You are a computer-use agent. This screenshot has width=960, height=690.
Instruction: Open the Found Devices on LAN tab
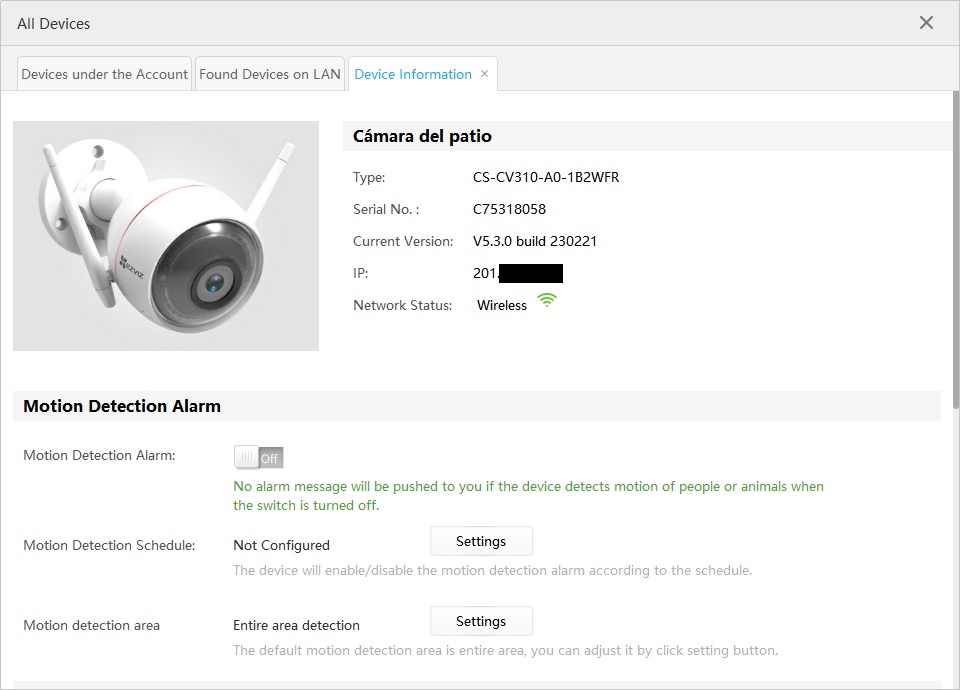270,74
